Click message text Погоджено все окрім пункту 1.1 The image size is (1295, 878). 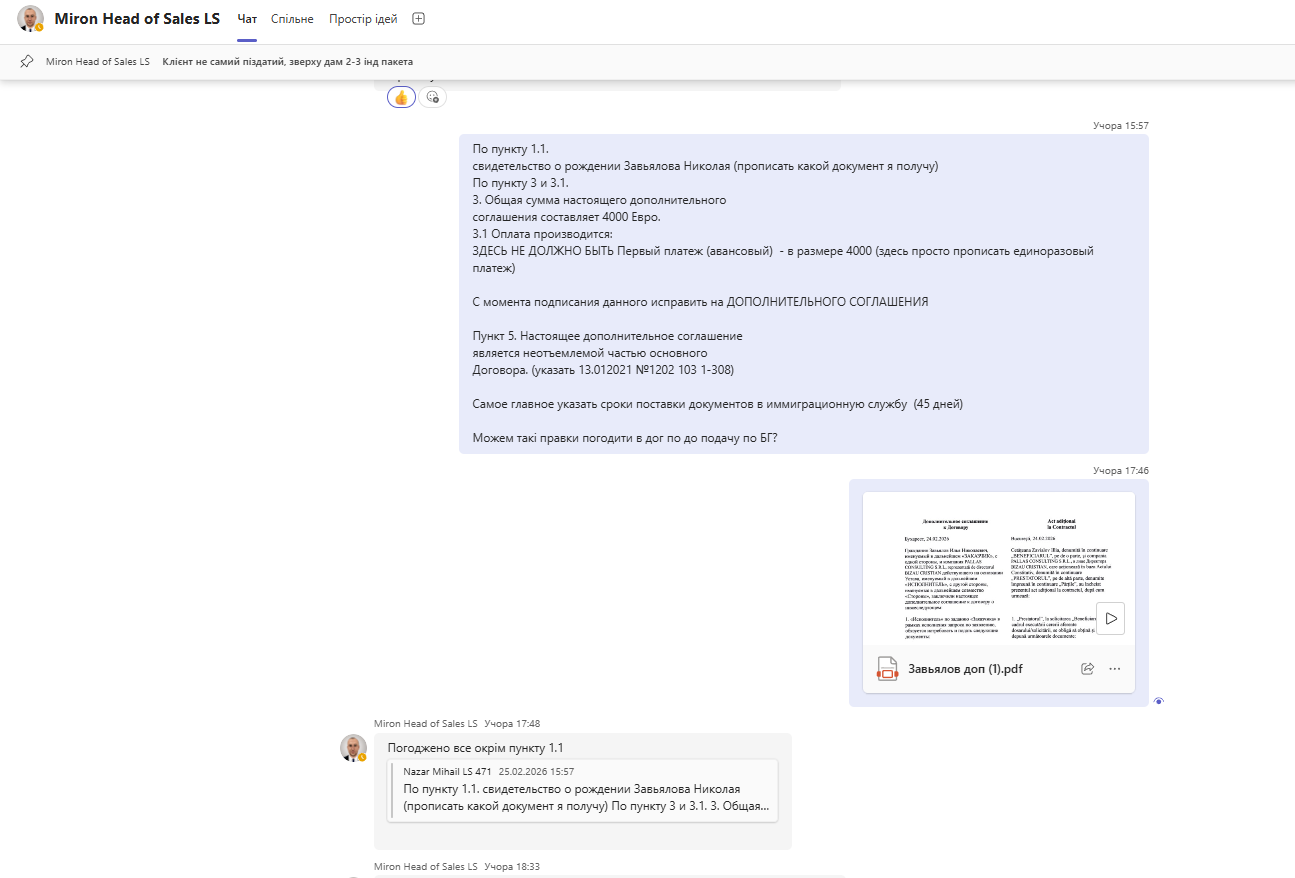(476, 748)
